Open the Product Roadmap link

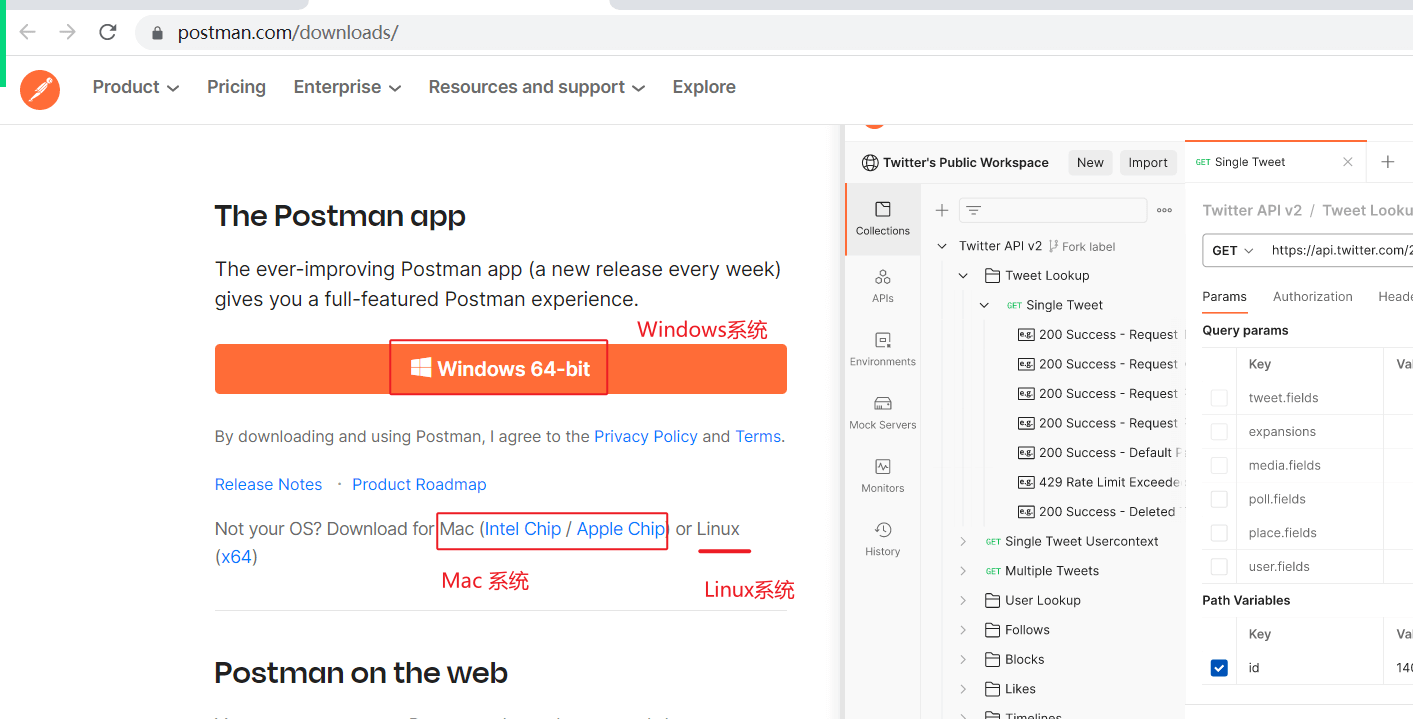[419, 485]
